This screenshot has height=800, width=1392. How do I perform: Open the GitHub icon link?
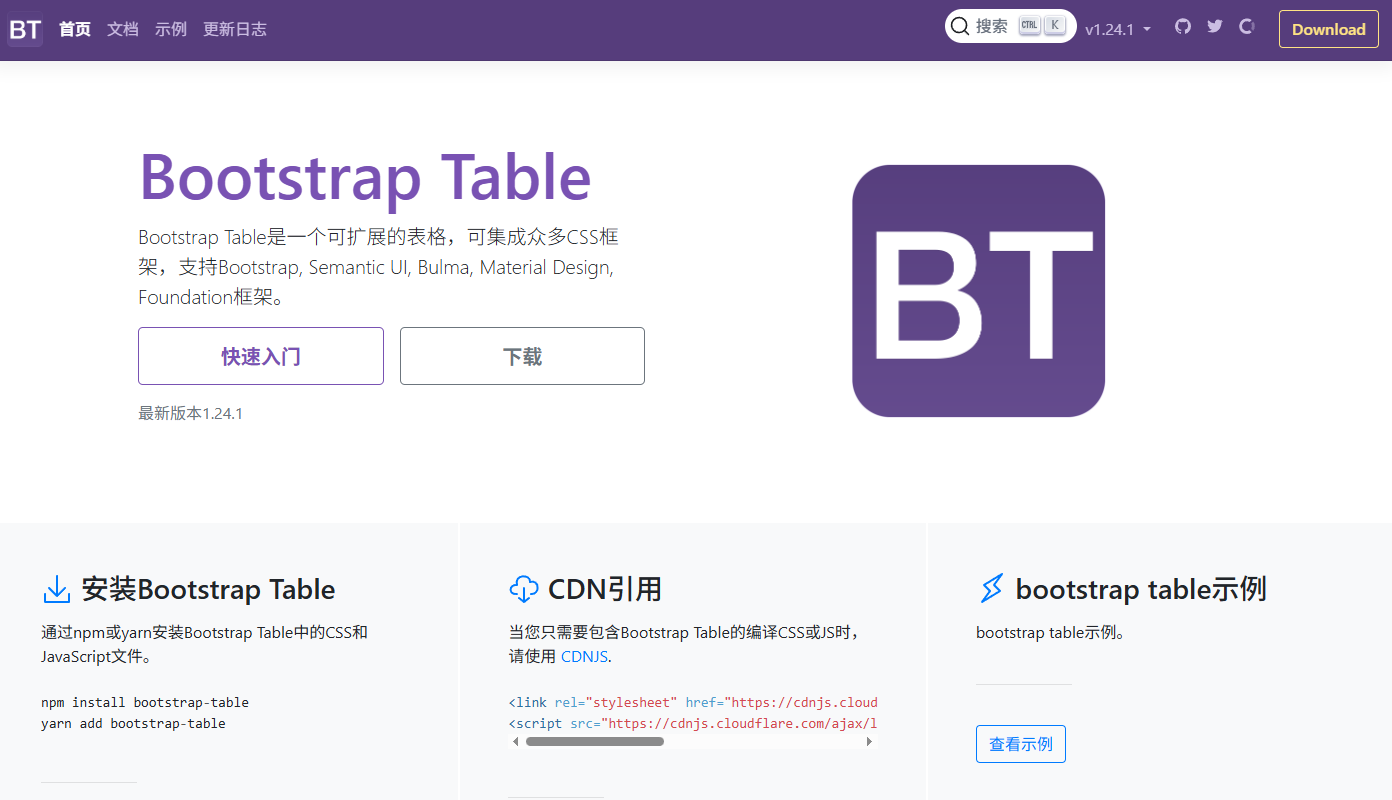[x=1183, y=27]
